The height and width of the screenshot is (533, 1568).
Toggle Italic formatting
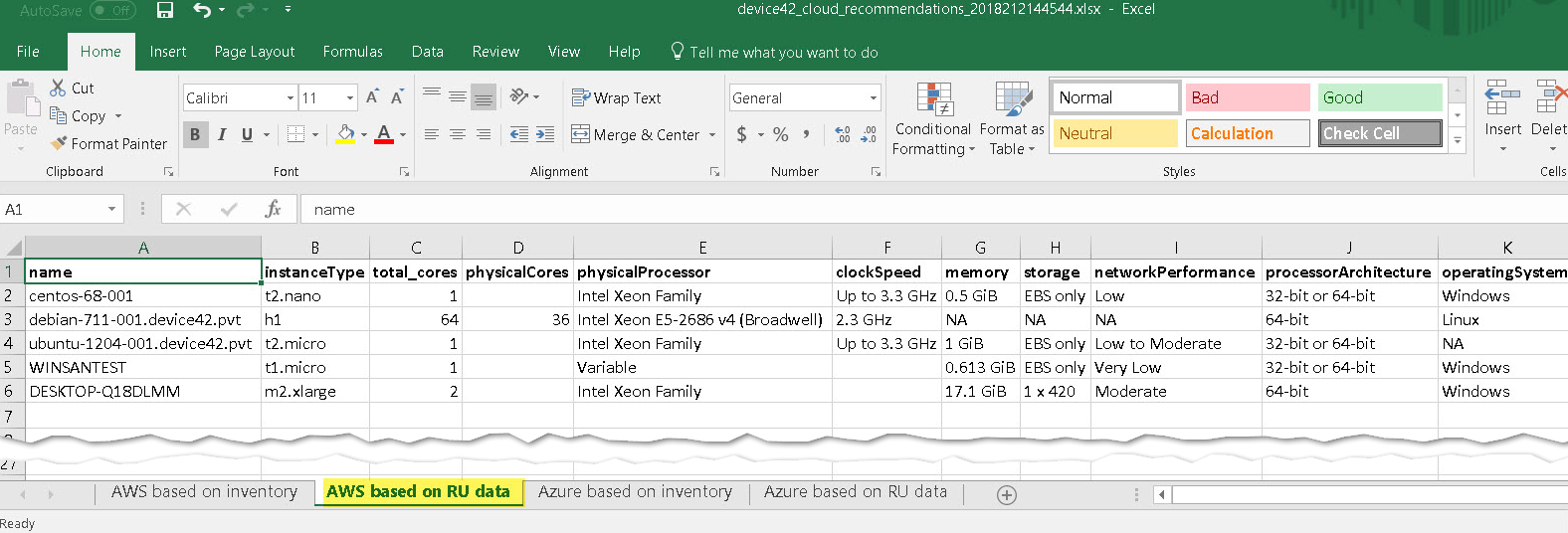221,134
